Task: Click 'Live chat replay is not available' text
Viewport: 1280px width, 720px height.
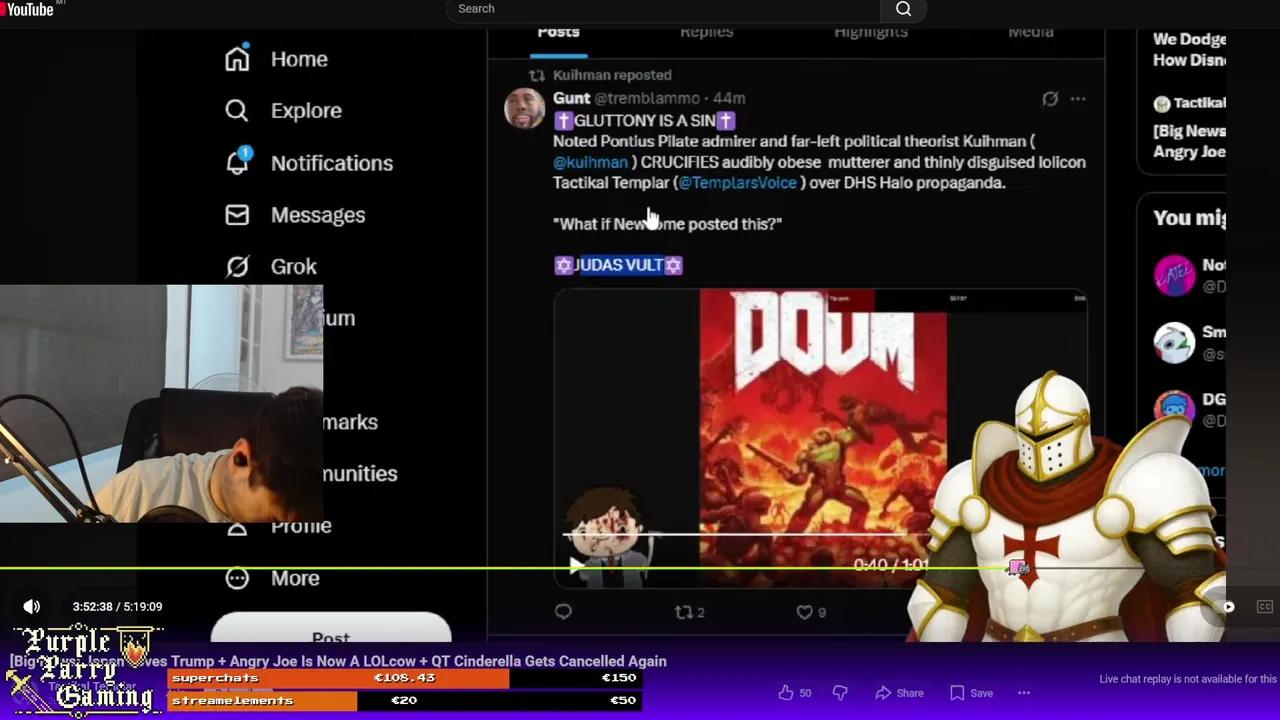Action: 1188,679
